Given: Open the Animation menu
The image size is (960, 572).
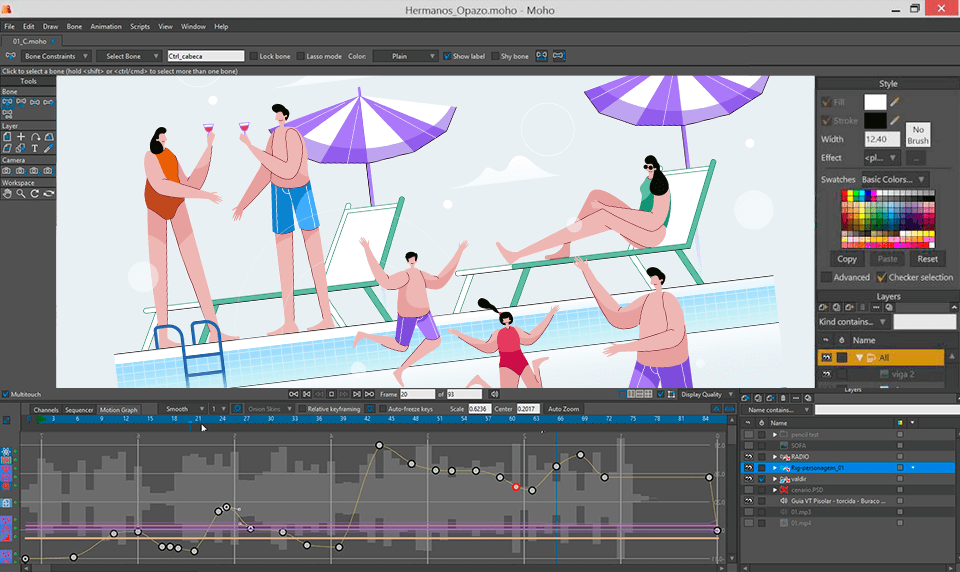Looking at the screenshot, I should pos(105,26).
